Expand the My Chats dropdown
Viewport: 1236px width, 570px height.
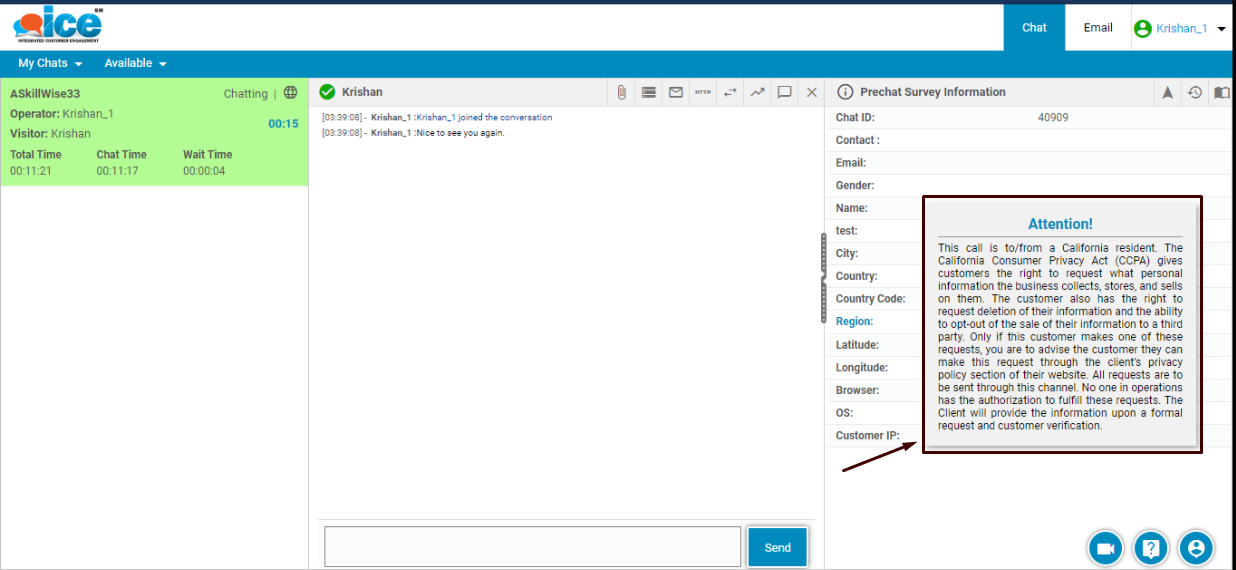[x=50, y=63]
